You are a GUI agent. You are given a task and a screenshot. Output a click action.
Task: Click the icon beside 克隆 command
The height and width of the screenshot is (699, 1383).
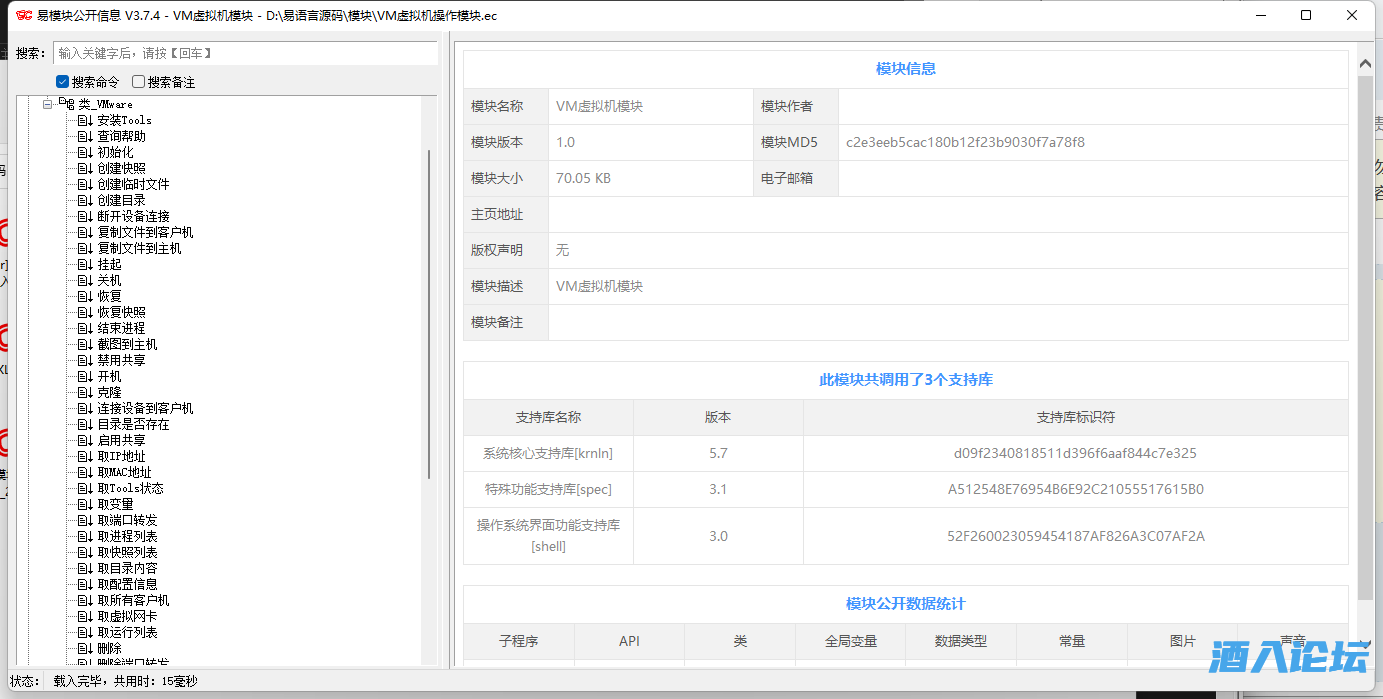click(x=85, y=391)
